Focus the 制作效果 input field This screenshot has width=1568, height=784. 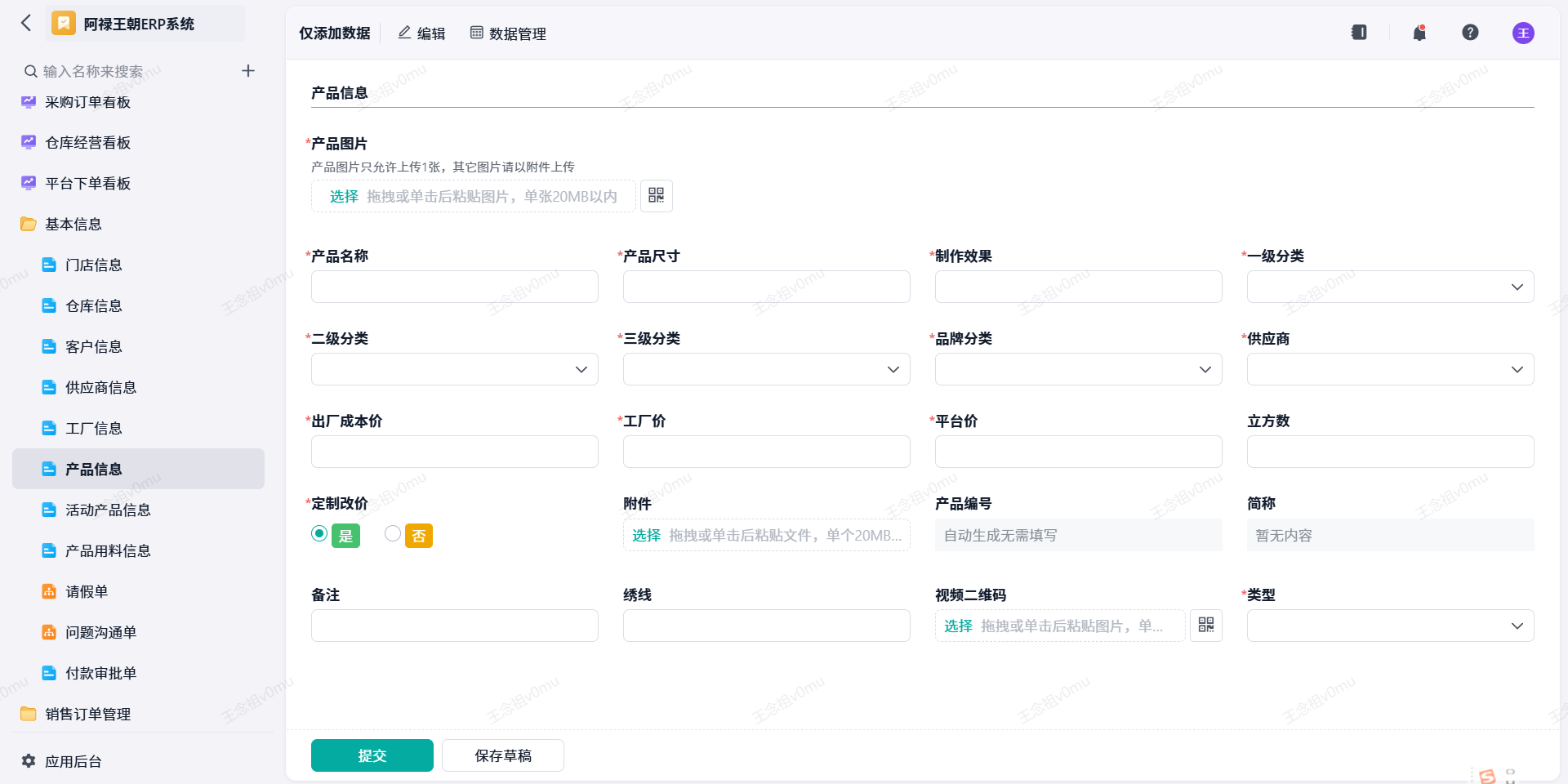pyautogui.click(x=1078, y=287)
